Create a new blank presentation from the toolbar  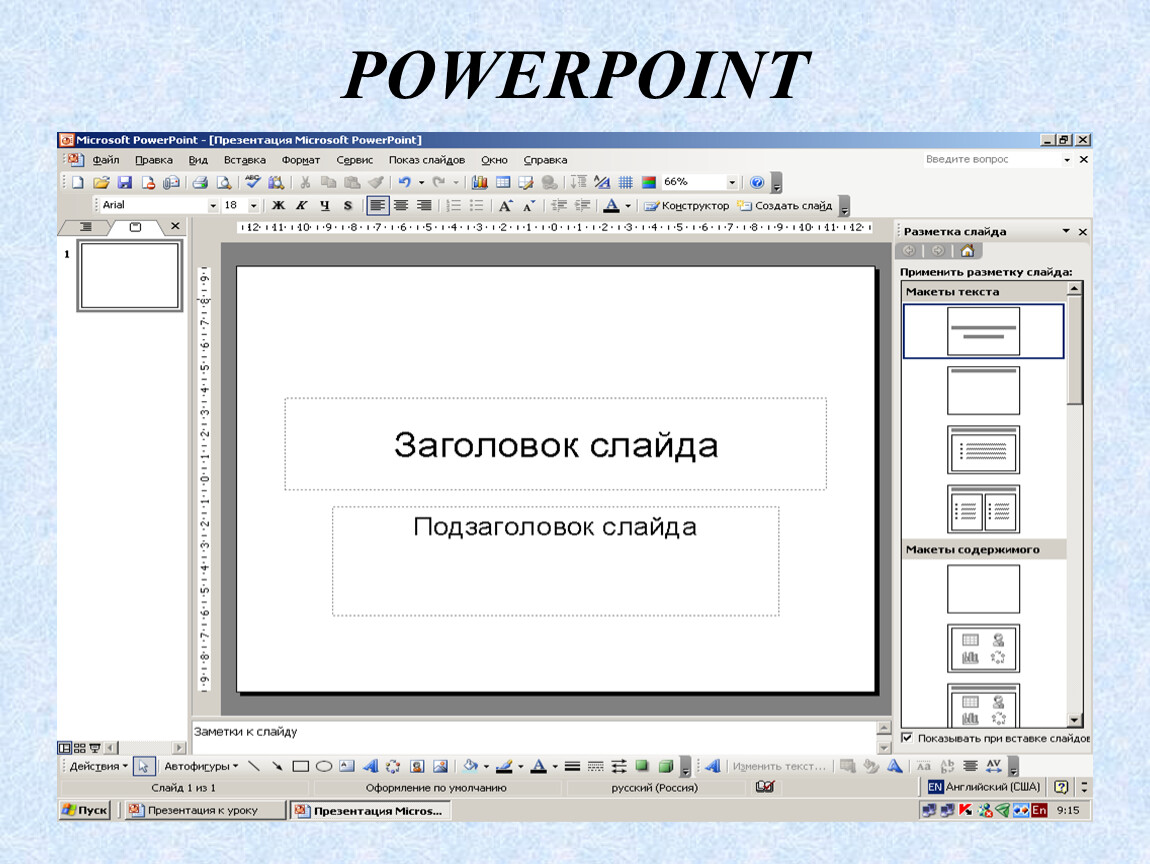click(x=78, y=183)
